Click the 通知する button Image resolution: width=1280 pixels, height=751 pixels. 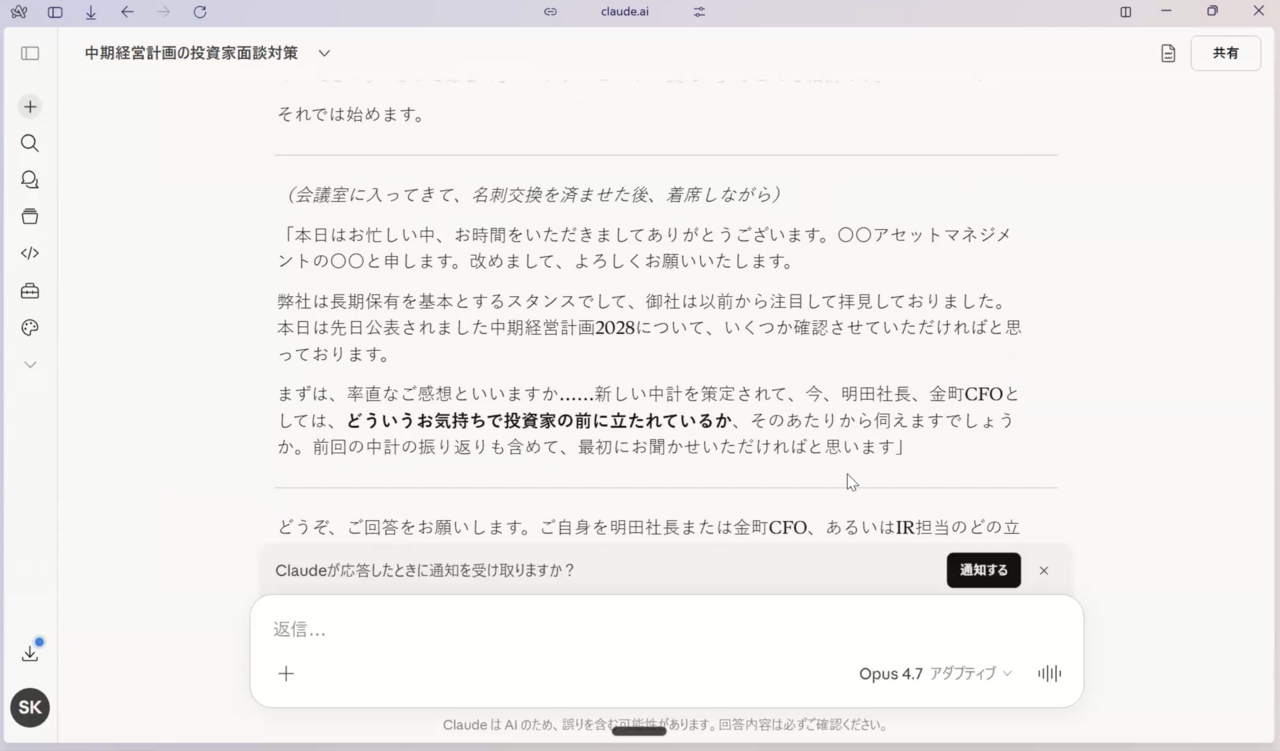tap(984, 570)
